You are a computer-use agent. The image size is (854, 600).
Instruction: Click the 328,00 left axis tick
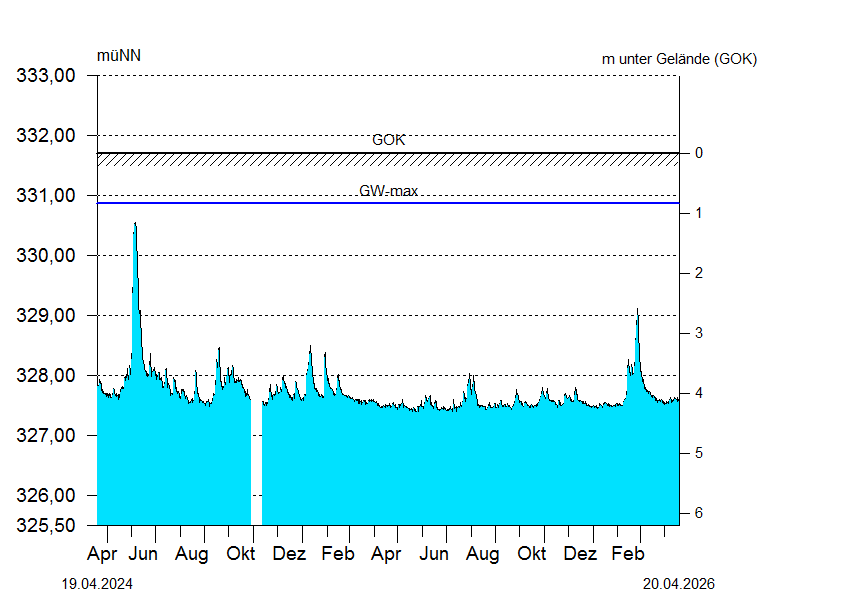click(49, 375)
